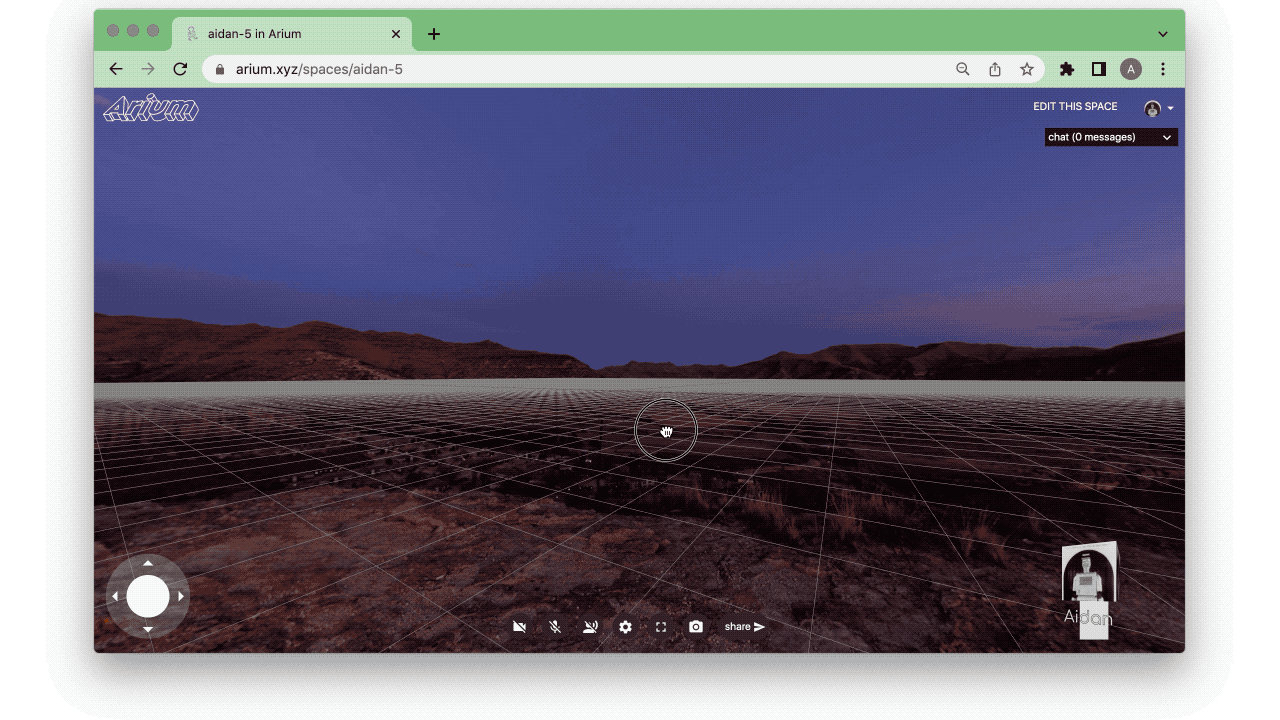
Task: Open a new browser tab
Action: (433, 34)
